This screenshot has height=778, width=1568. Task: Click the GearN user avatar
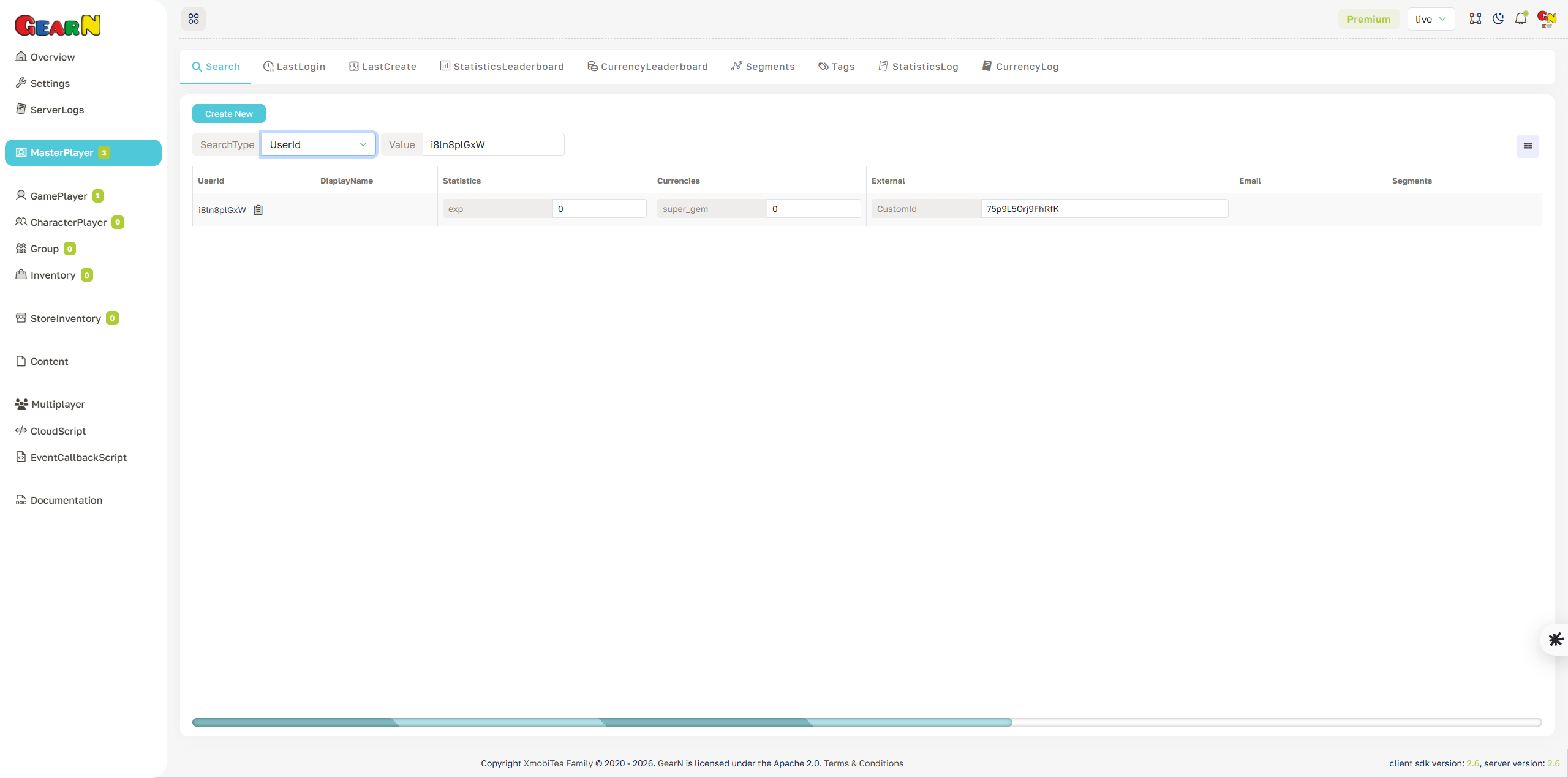1546,18
